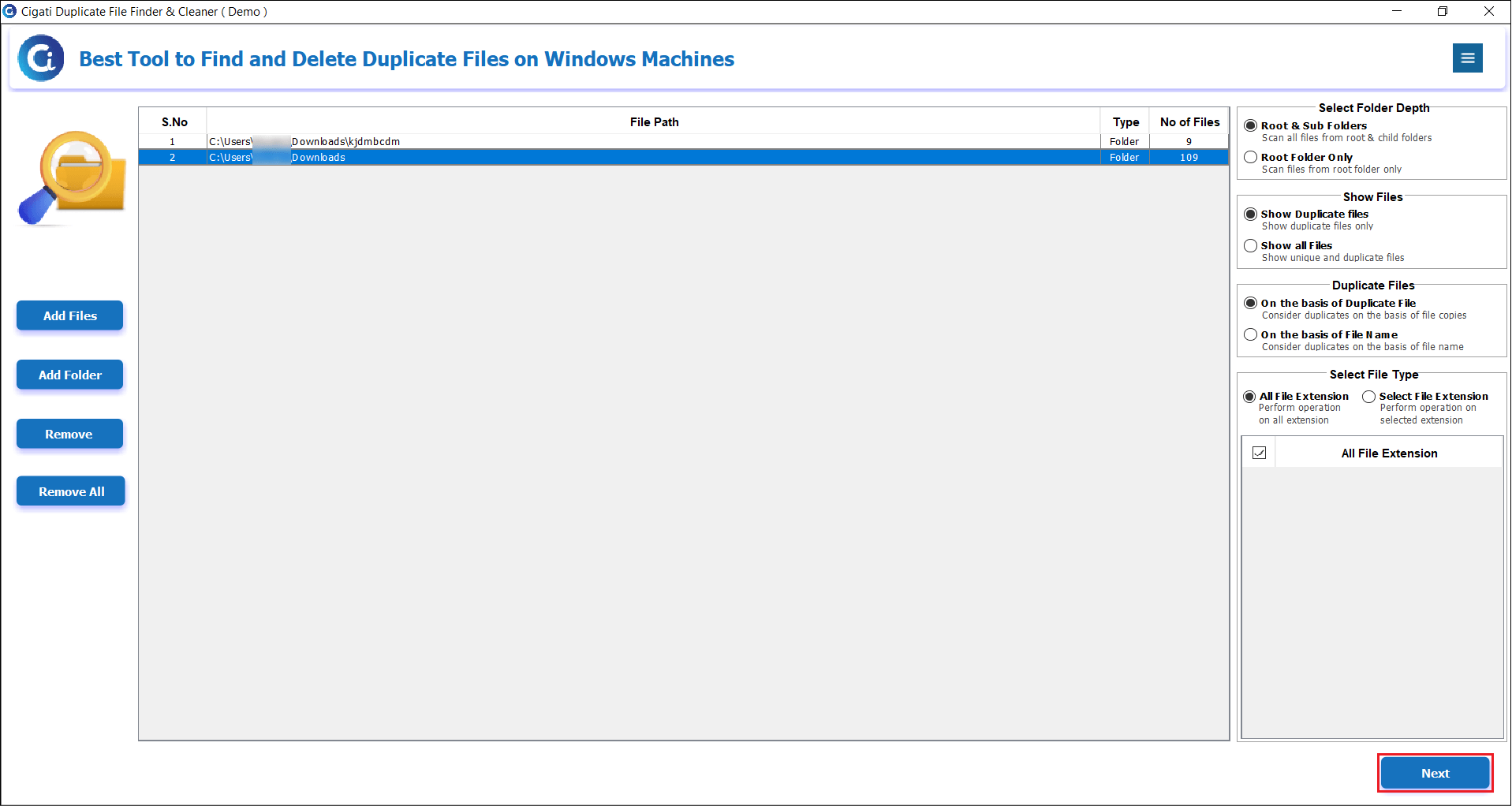The image size is (1512, 806).
Task: Click 'Scan all files from root & child folders'
Action: (1346, 138)
